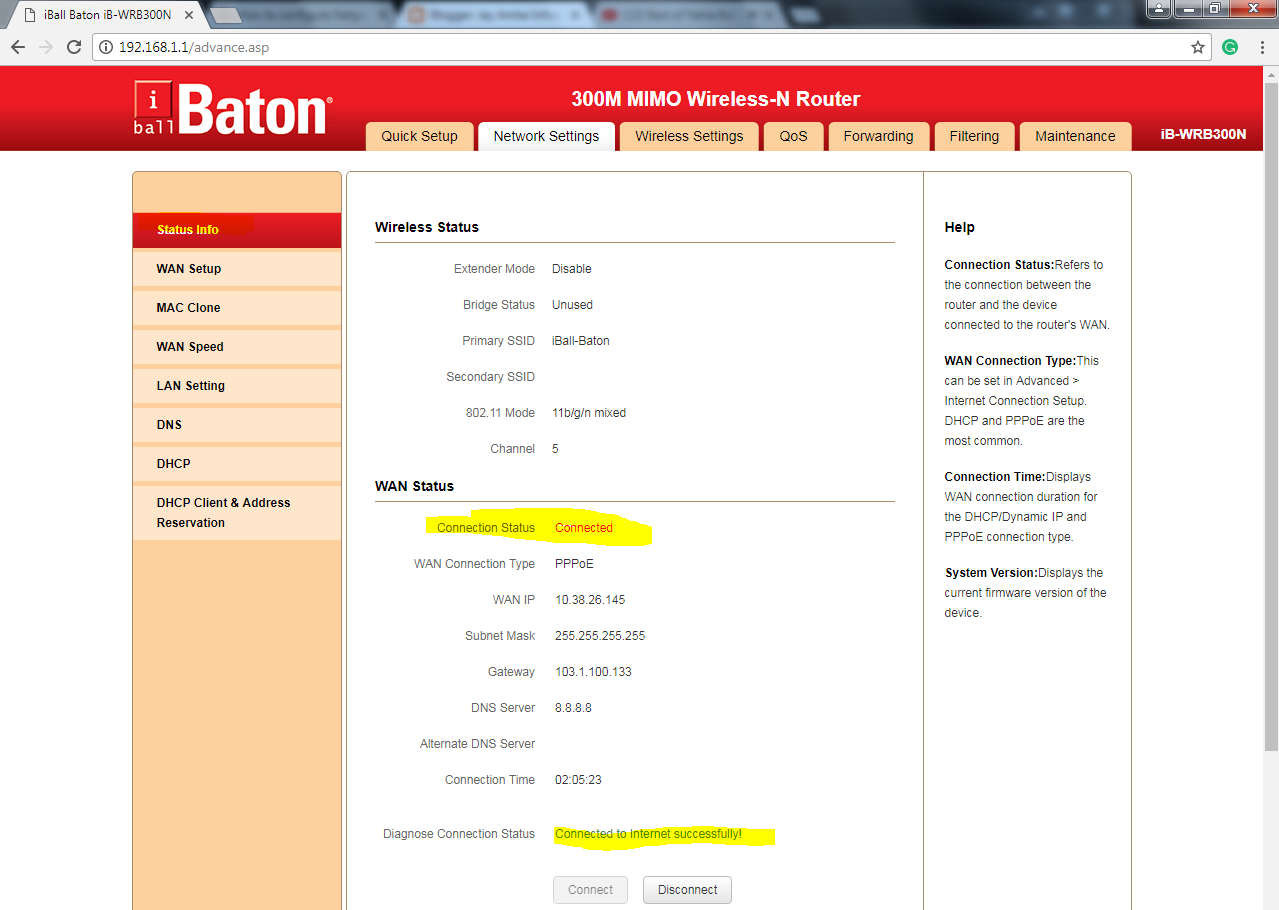The width and height of the screenshot is (1279, 910).
Task: Switch to the Forwarding tab
Action: click(878, 136)
